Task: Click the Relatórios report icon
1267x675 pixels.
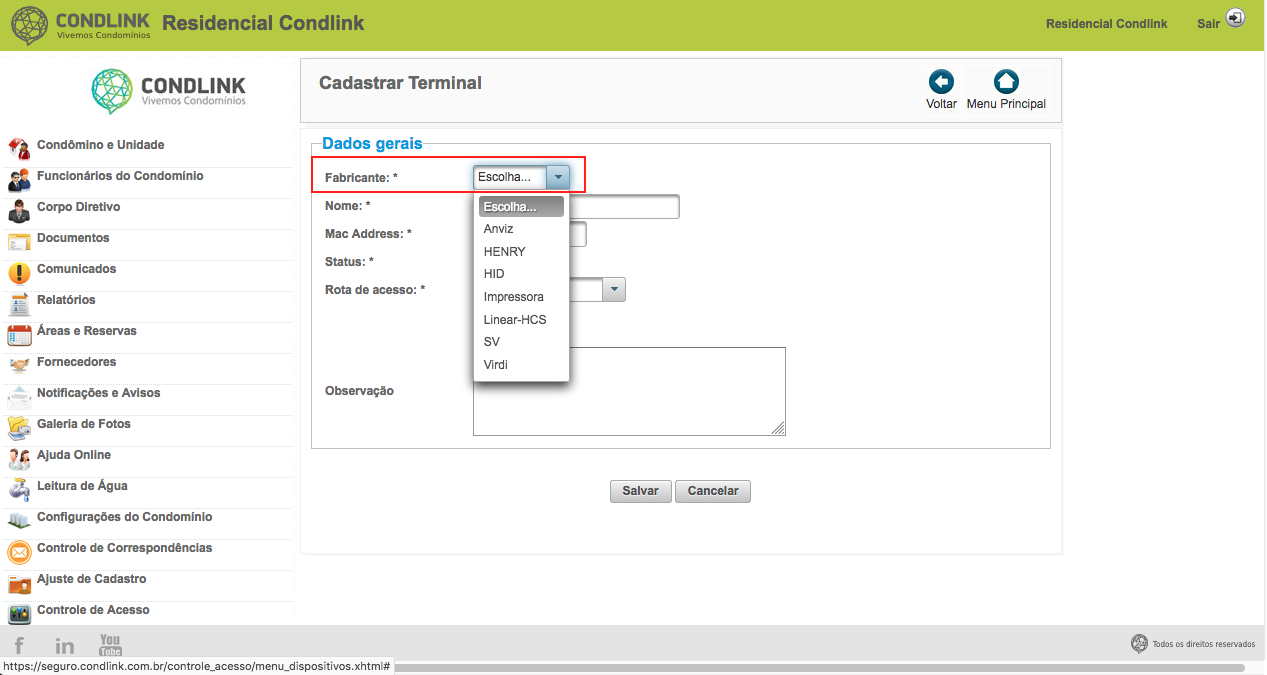Action: click(x=19, y=304)
